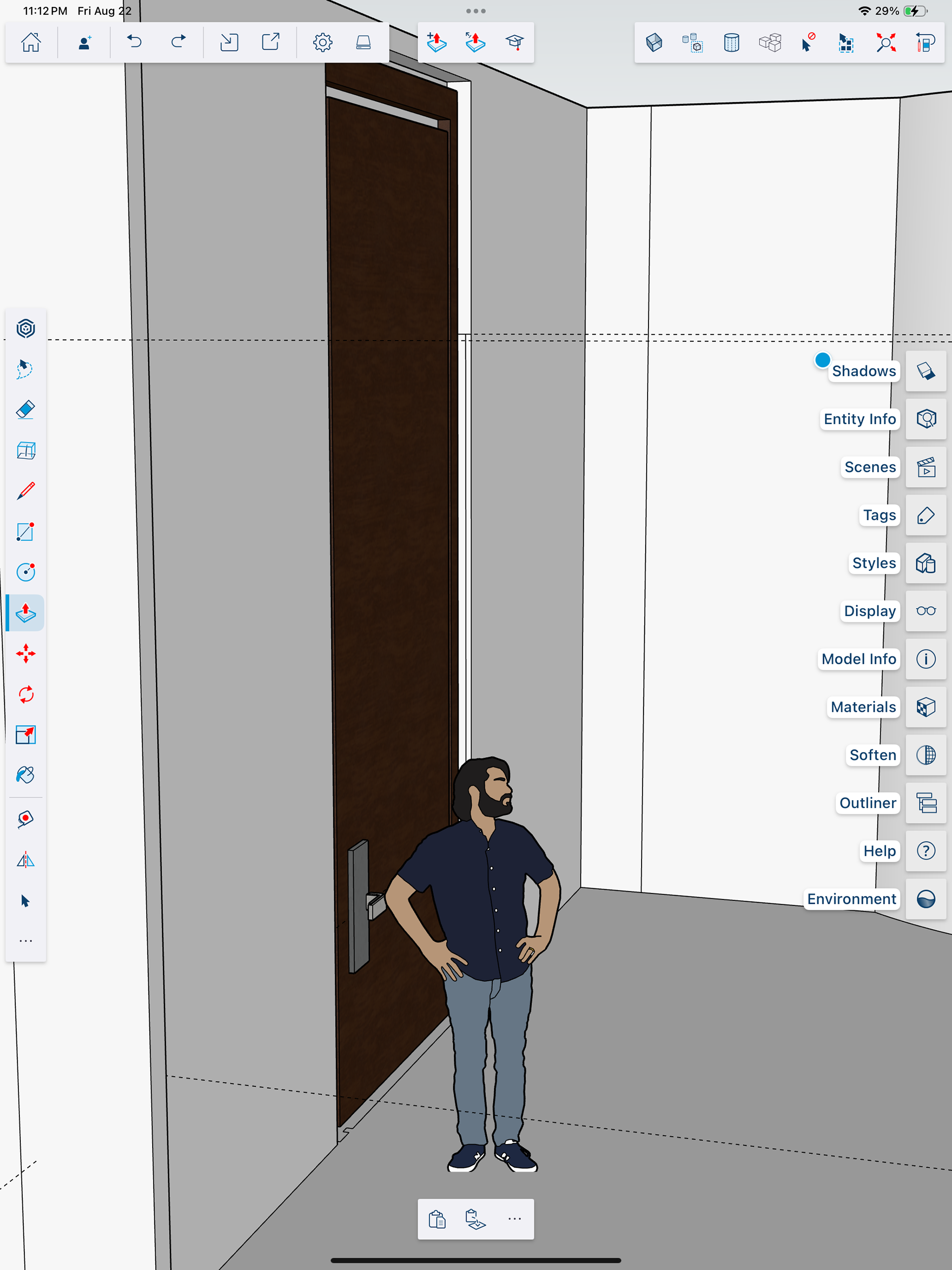Open the Outliner panel
This screenshot has height=1270, width=952.
pyautogui.click(x=925, y=803)
